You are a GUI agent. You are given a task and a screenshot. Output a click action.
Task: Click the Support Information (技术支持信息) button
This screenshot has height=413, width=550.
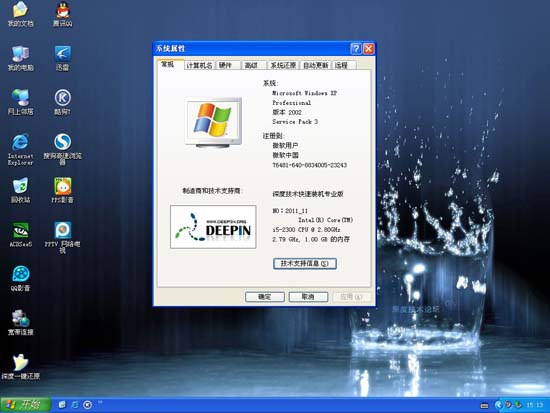(305, 264)
